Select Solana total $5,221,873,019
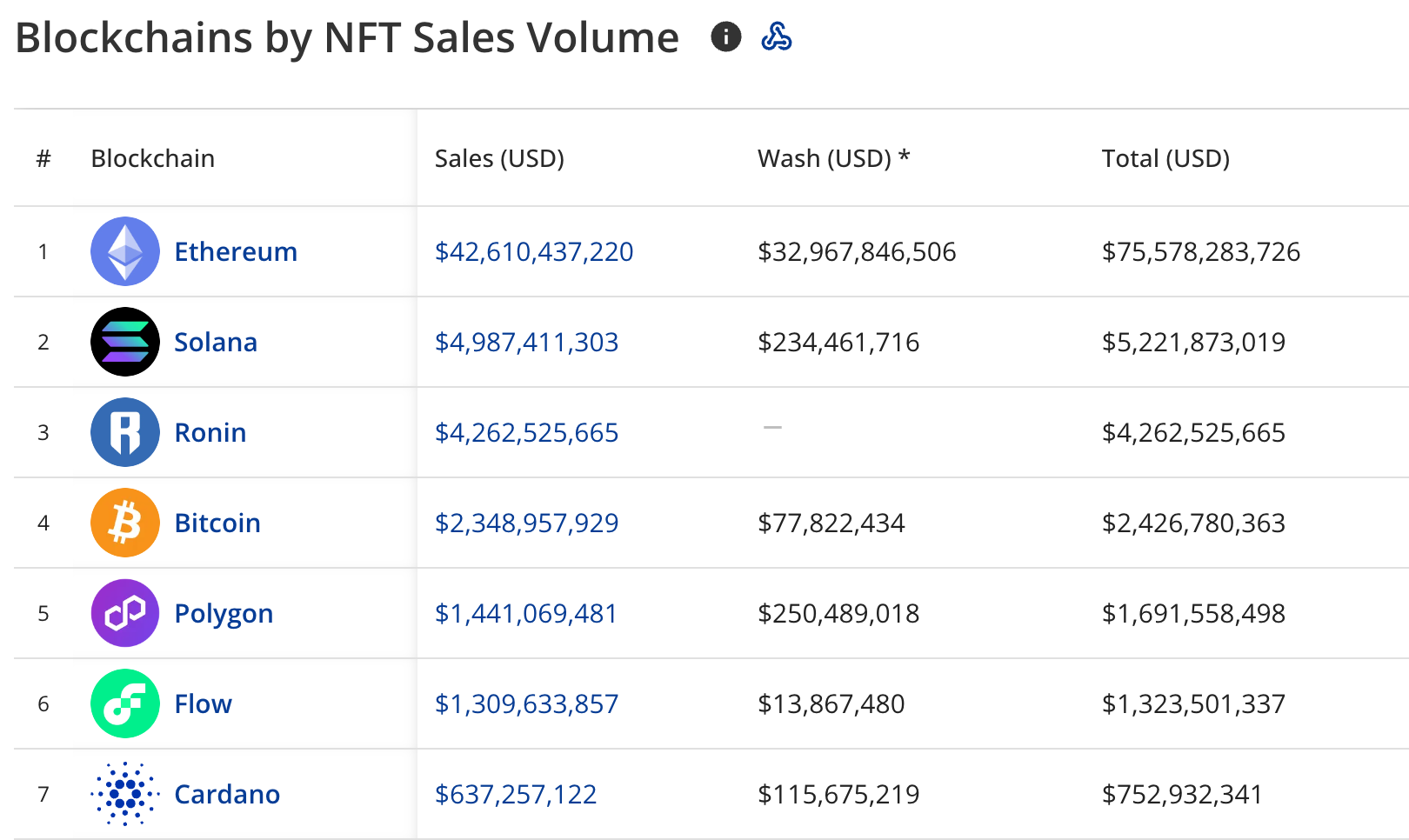Viewport: 1409px width, 840px height. 1193,343
